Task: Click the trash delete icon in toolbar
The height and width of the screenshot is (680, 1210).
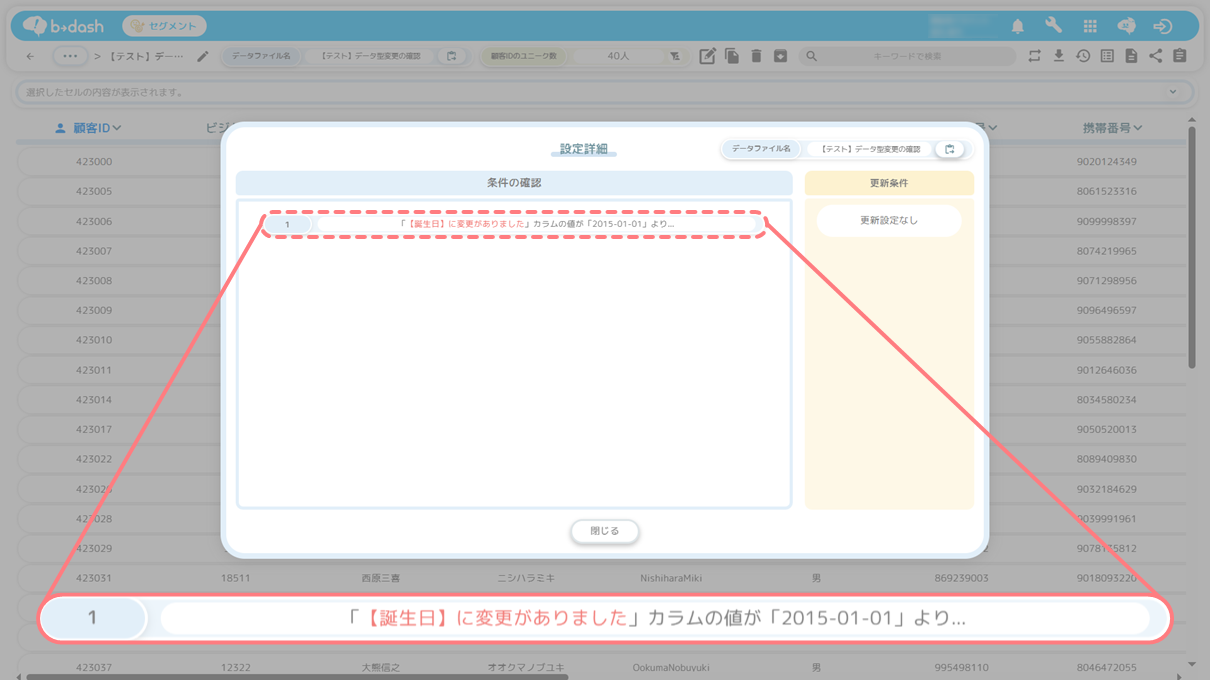Action: click(x=756, y=57)
